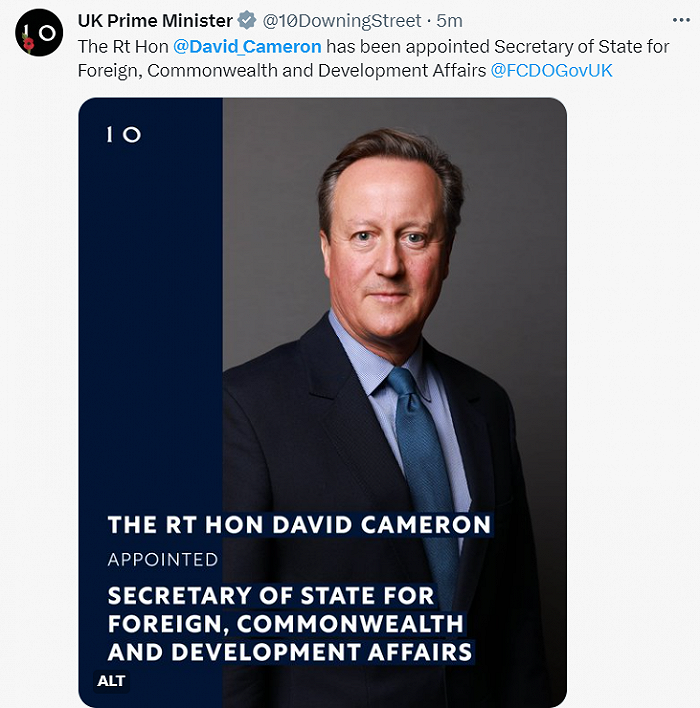Open the @10DowningStreet handle link
This screenshot has height=708, width=700.
coord(342,21)
